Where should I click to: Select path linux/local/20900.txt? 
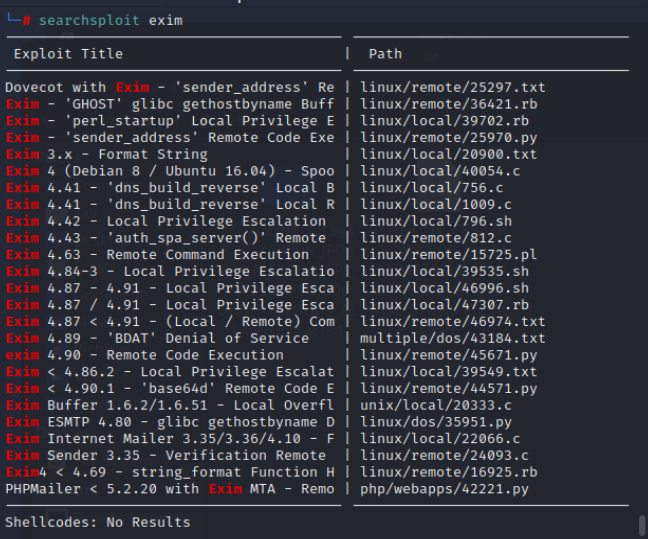coord(448,155)
